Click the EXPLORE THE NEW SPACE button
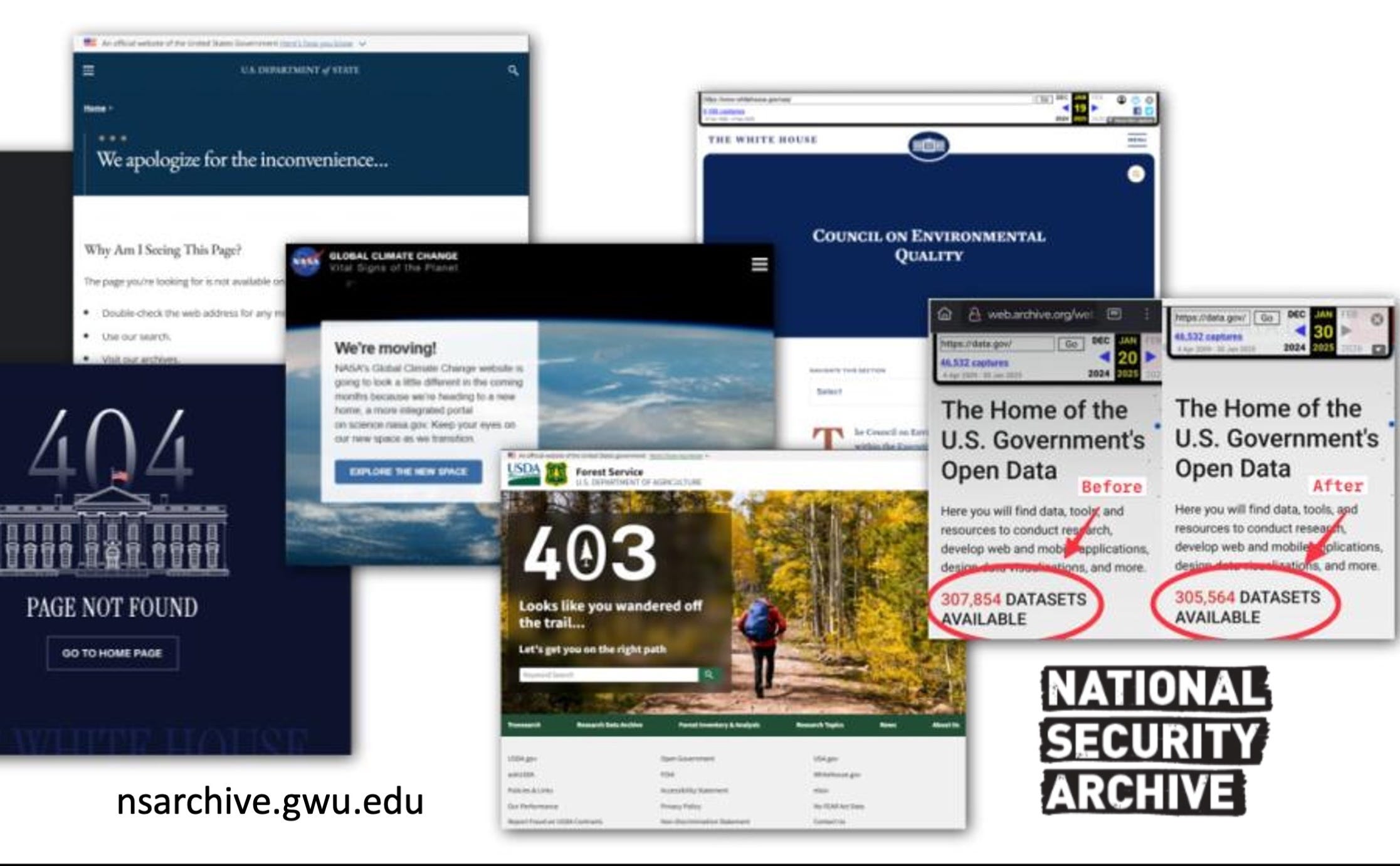The width and height of the screenshot is (1400, 866). (408, 472)
